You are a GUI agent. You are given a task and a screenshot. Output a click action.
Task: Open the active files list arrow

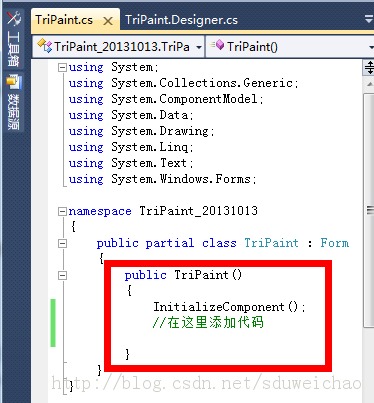coord(368,19)
